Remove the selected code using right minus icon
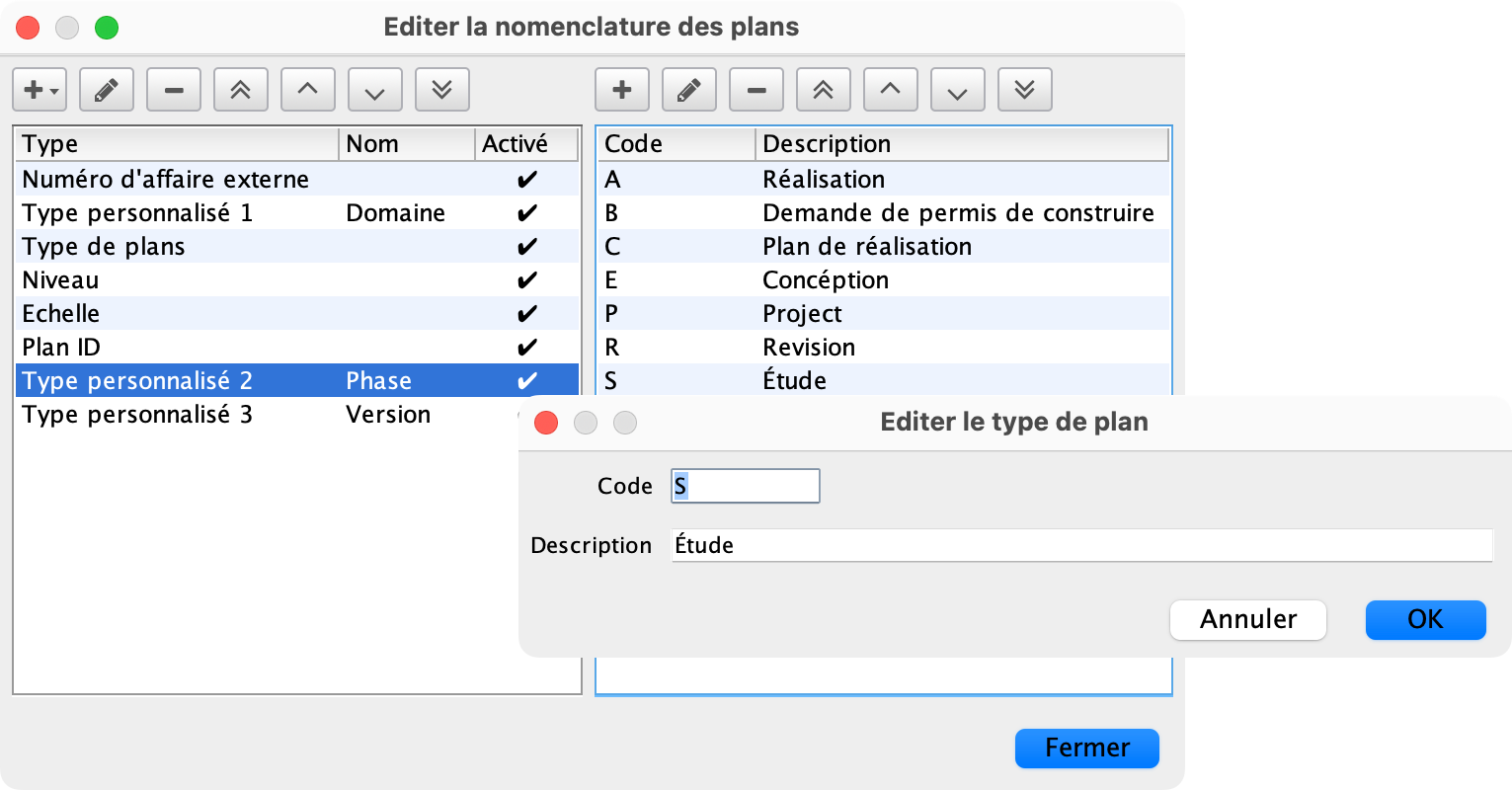Viewport: 1512px width, 790px height. 756,90
